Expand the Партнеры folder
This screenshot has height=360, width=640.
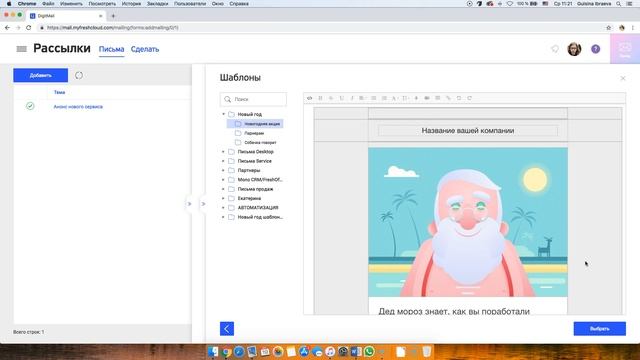point(223,170)
